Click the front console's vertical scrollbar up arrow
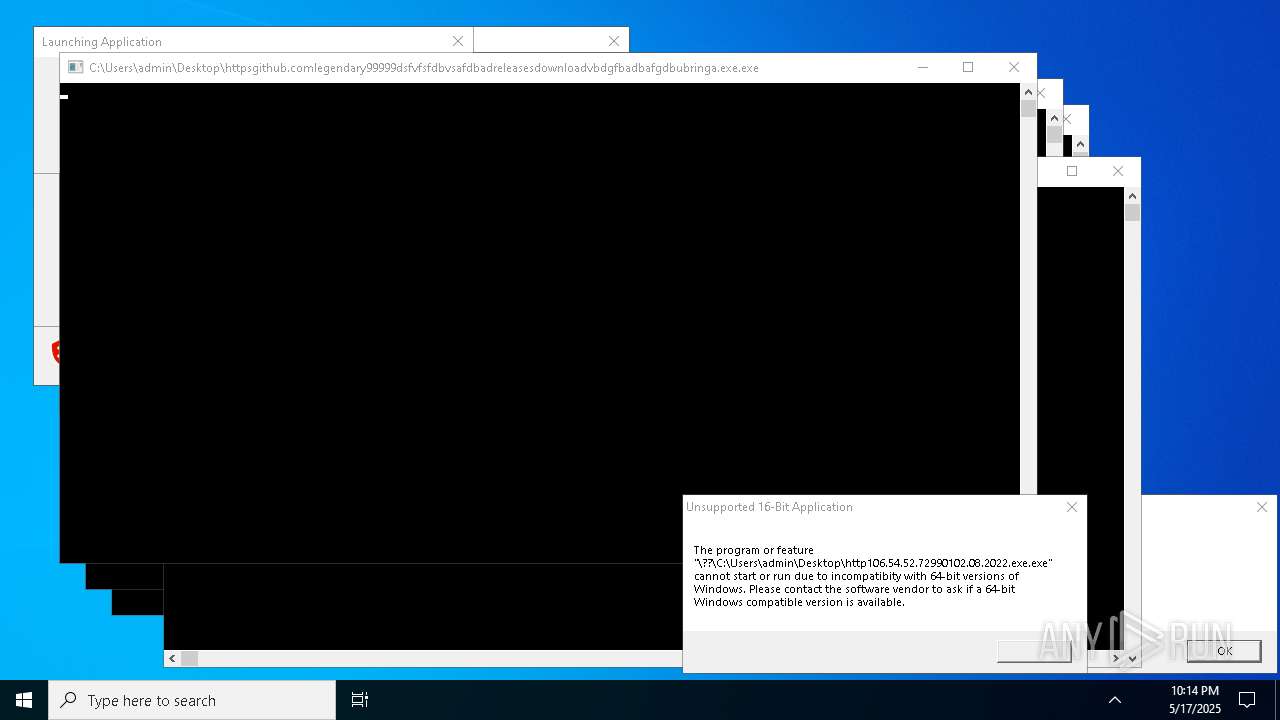1280x720 pixels. click(1028, 92)
